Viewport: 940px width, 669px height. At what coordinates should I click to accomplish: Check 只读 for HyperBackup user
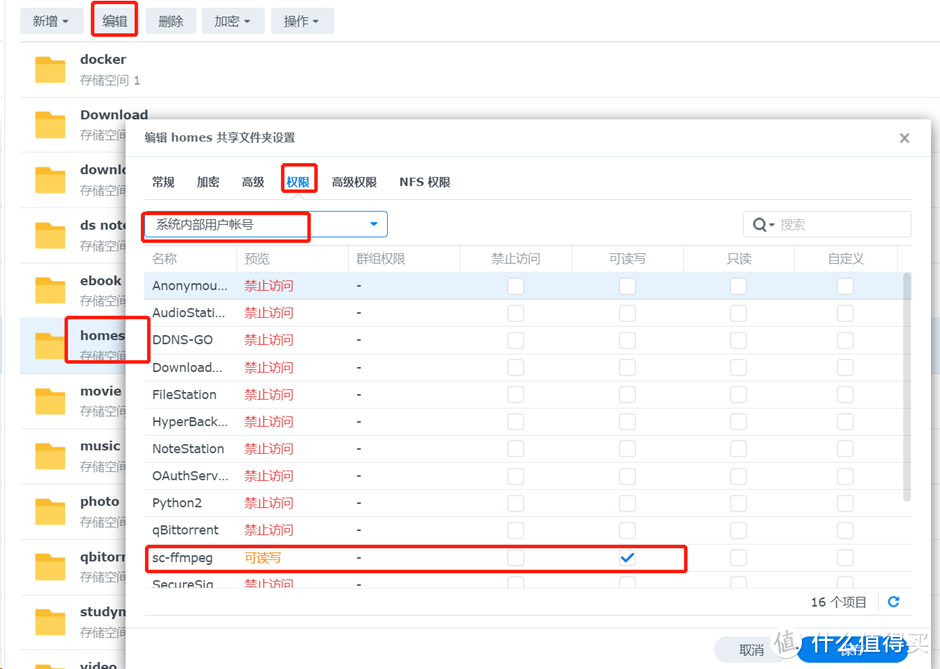[739, 421]
